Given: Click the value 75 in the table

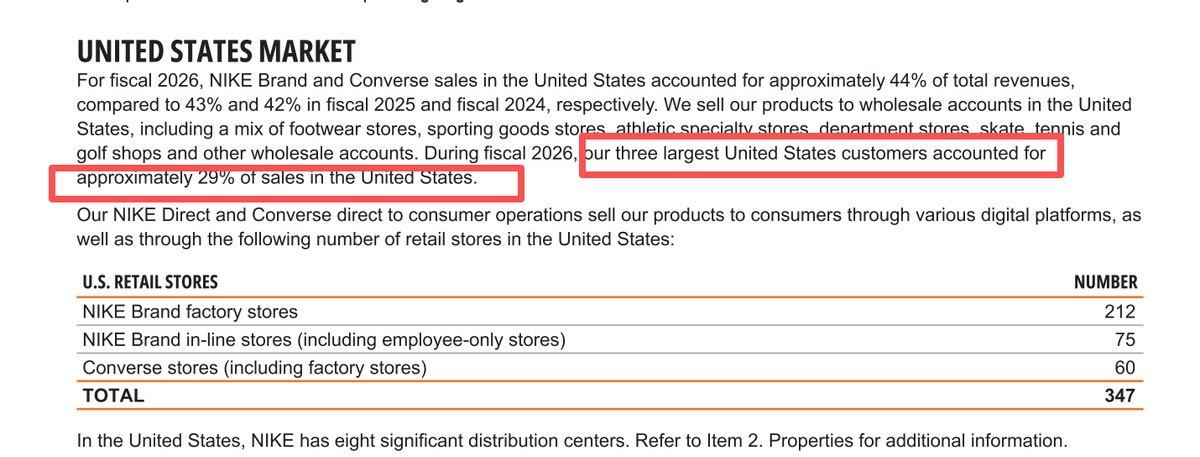Looking at the screenshot, I should (x=1125, y=340).
